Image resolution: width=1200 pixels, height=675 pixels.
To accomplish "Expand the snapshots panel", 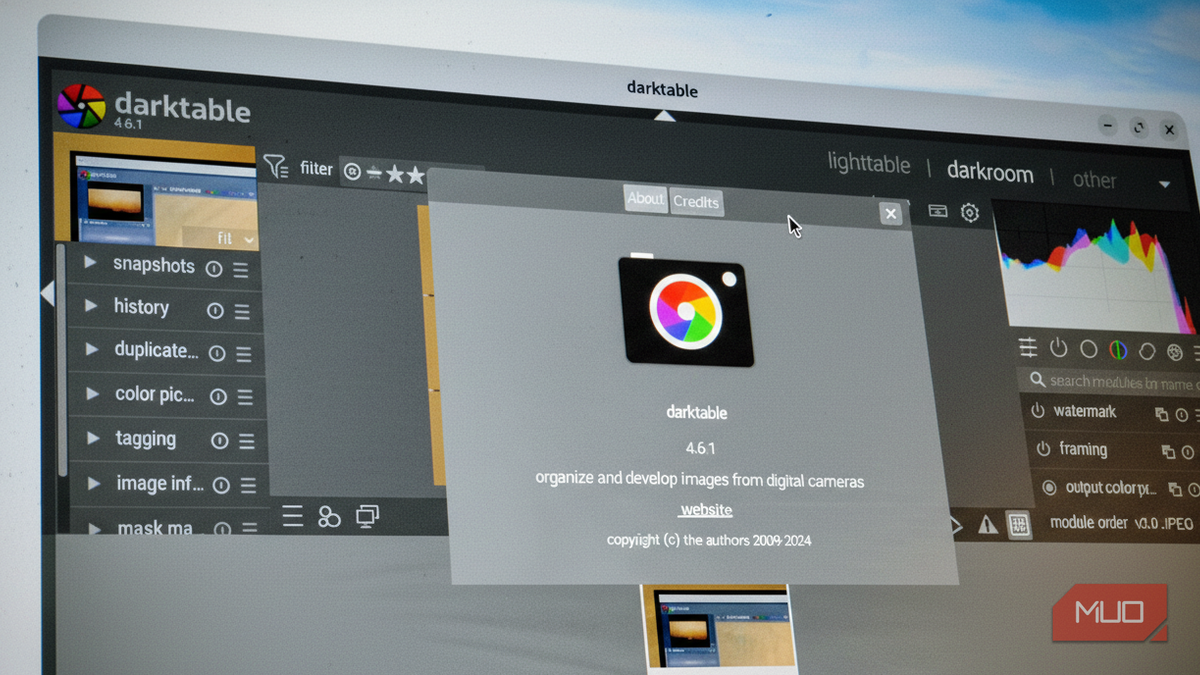I will [90, 263].
